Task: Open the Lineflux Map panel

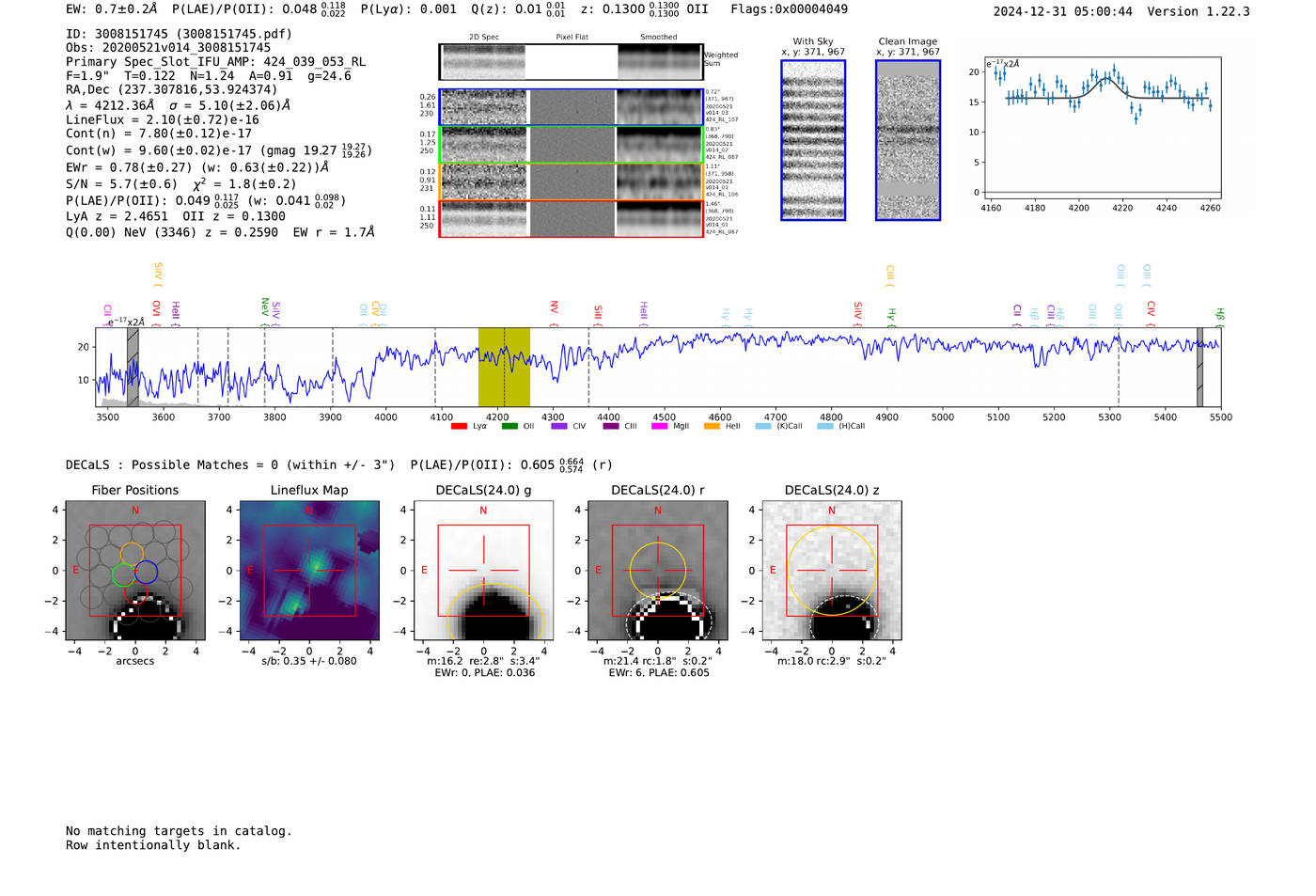Action: pyautogui.click(x=309, y=570)
